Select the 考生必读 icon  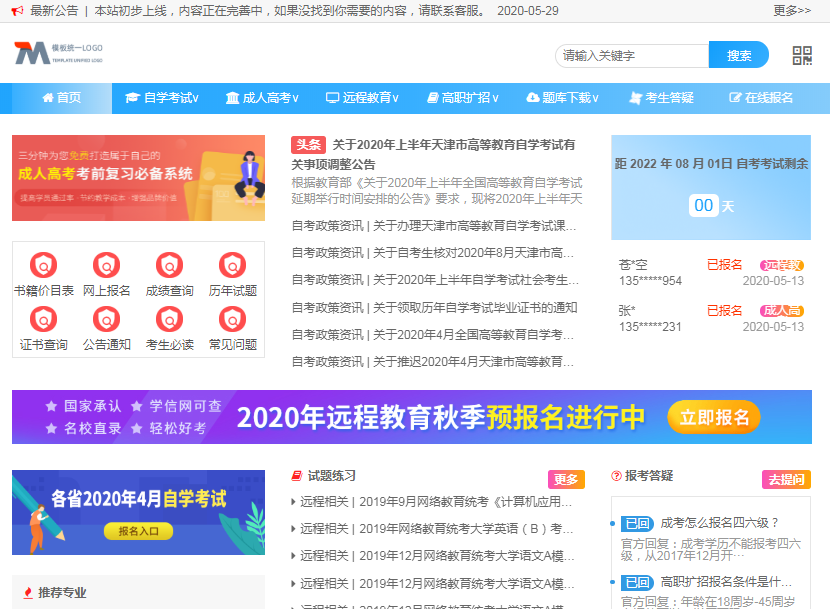click(x=169, y=320)
